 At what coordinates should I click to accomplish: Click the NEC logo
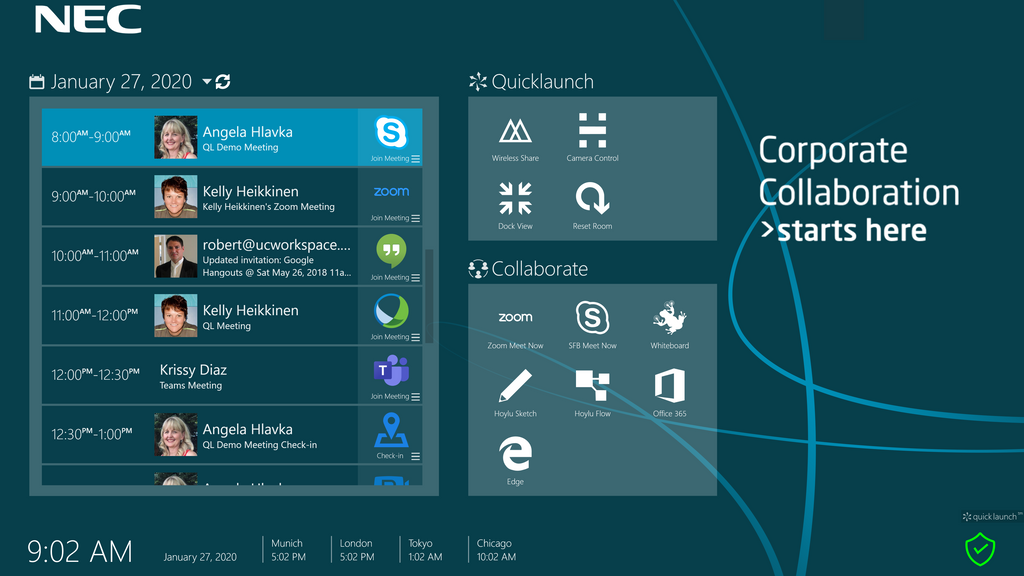click(x=88, y=19)
